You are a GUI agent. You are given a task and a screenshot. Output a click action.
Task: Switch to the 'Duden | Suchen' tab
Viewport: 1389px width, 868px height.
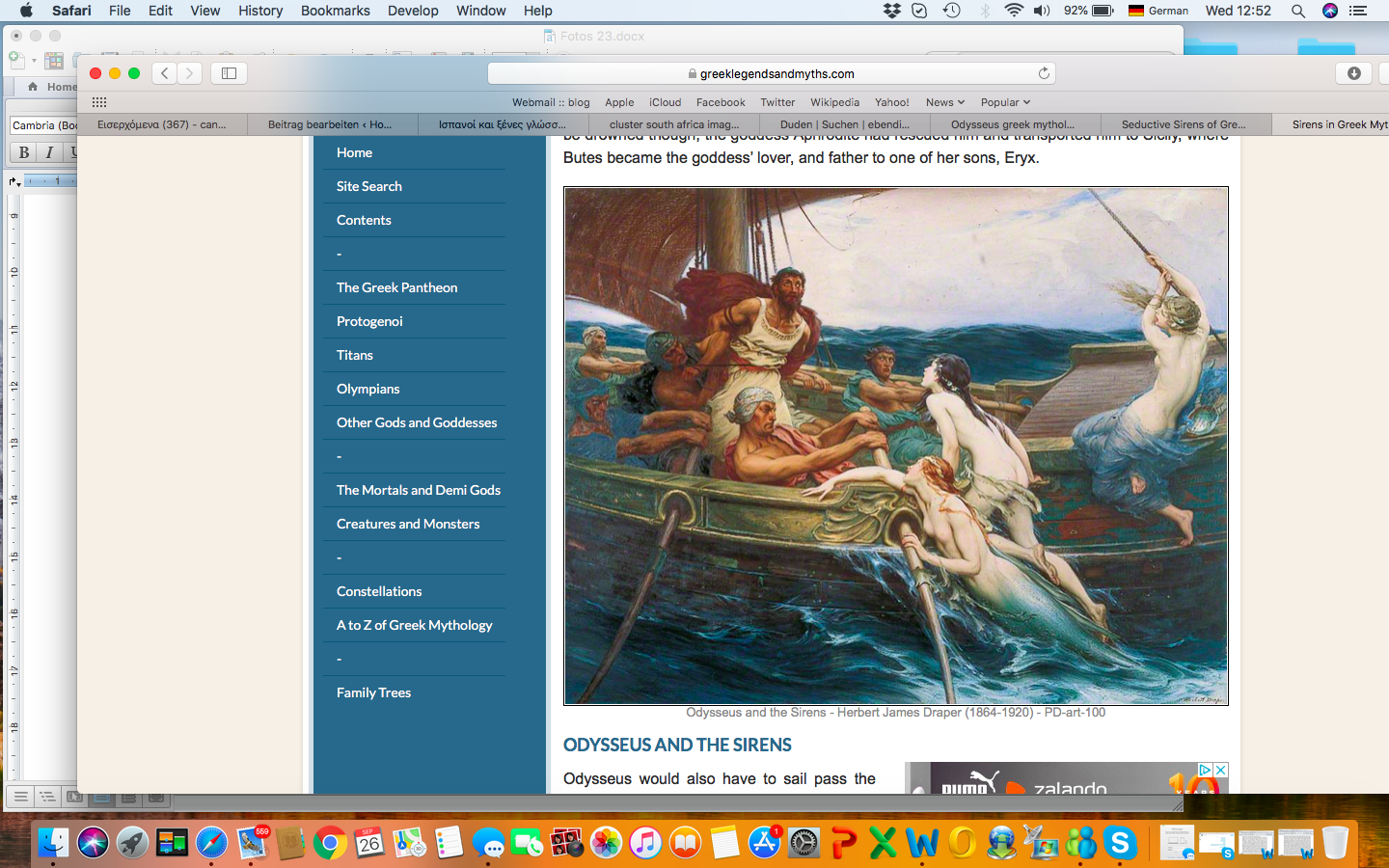point(845,124)
